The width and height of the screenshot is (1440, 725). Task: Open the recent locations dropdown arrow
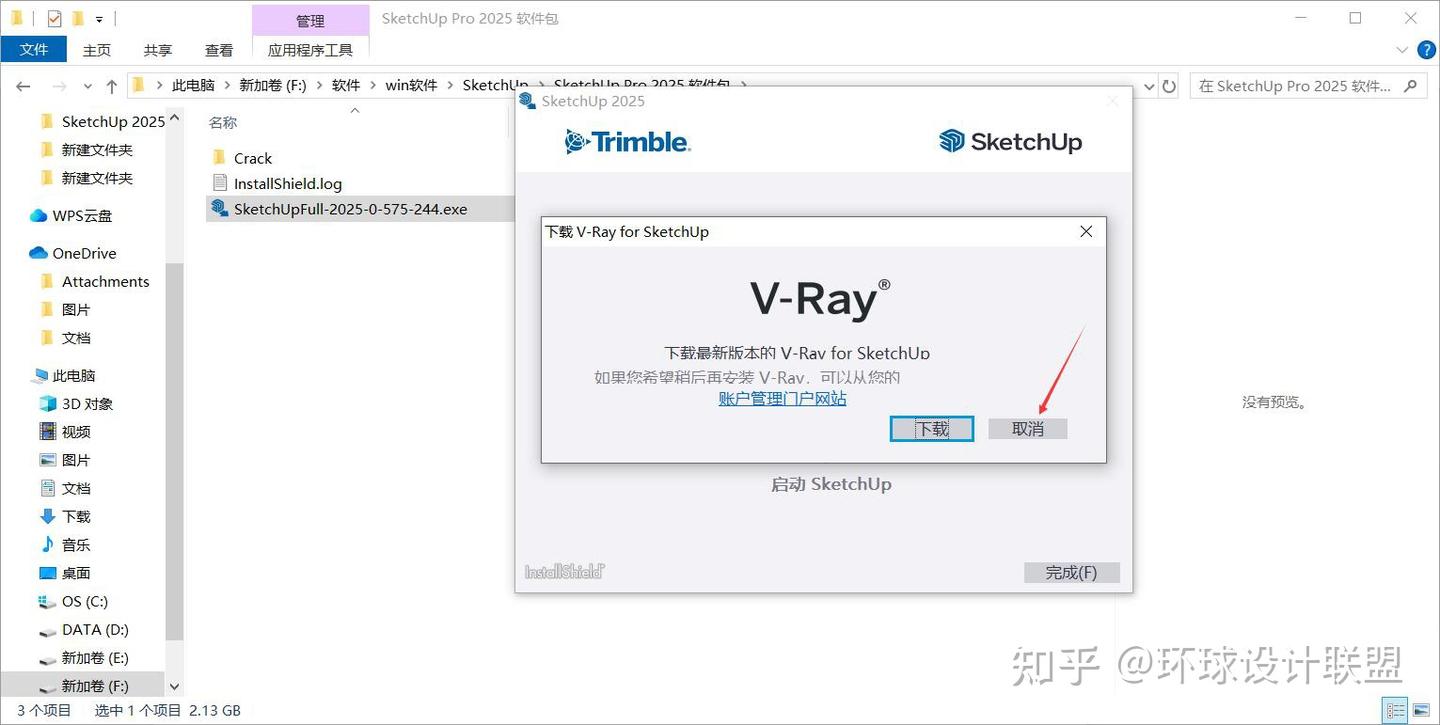tap(88, 87)
